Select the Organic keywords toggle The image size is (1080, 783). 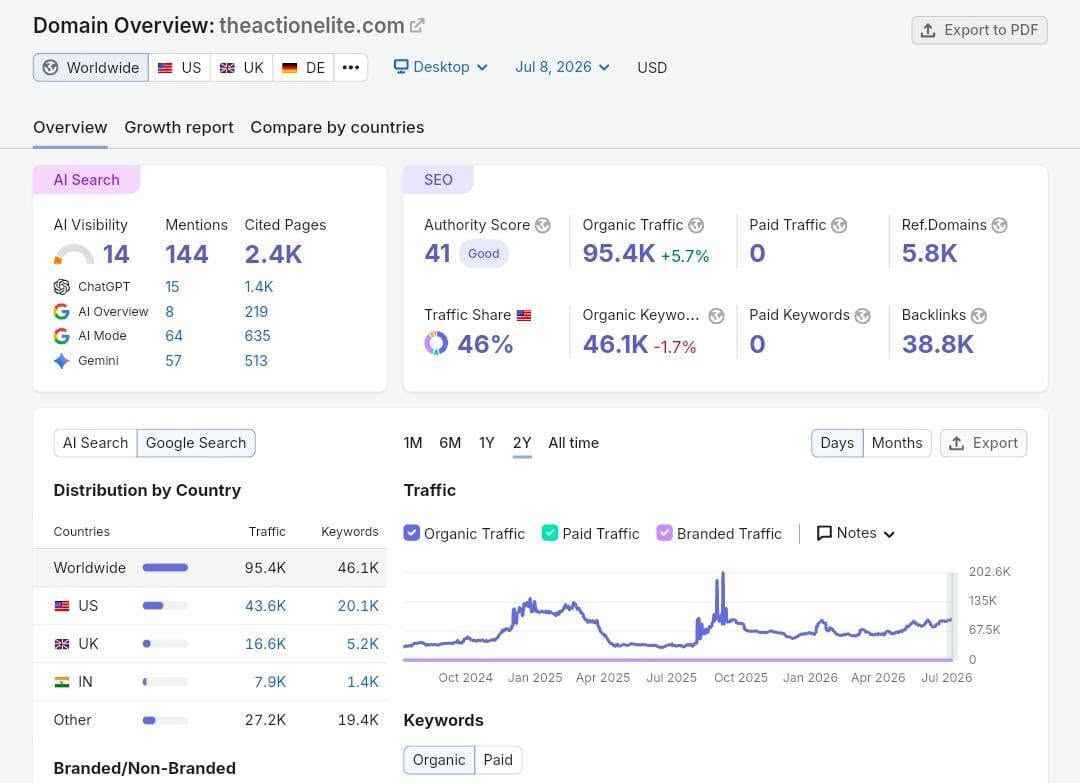pos(439,760)
